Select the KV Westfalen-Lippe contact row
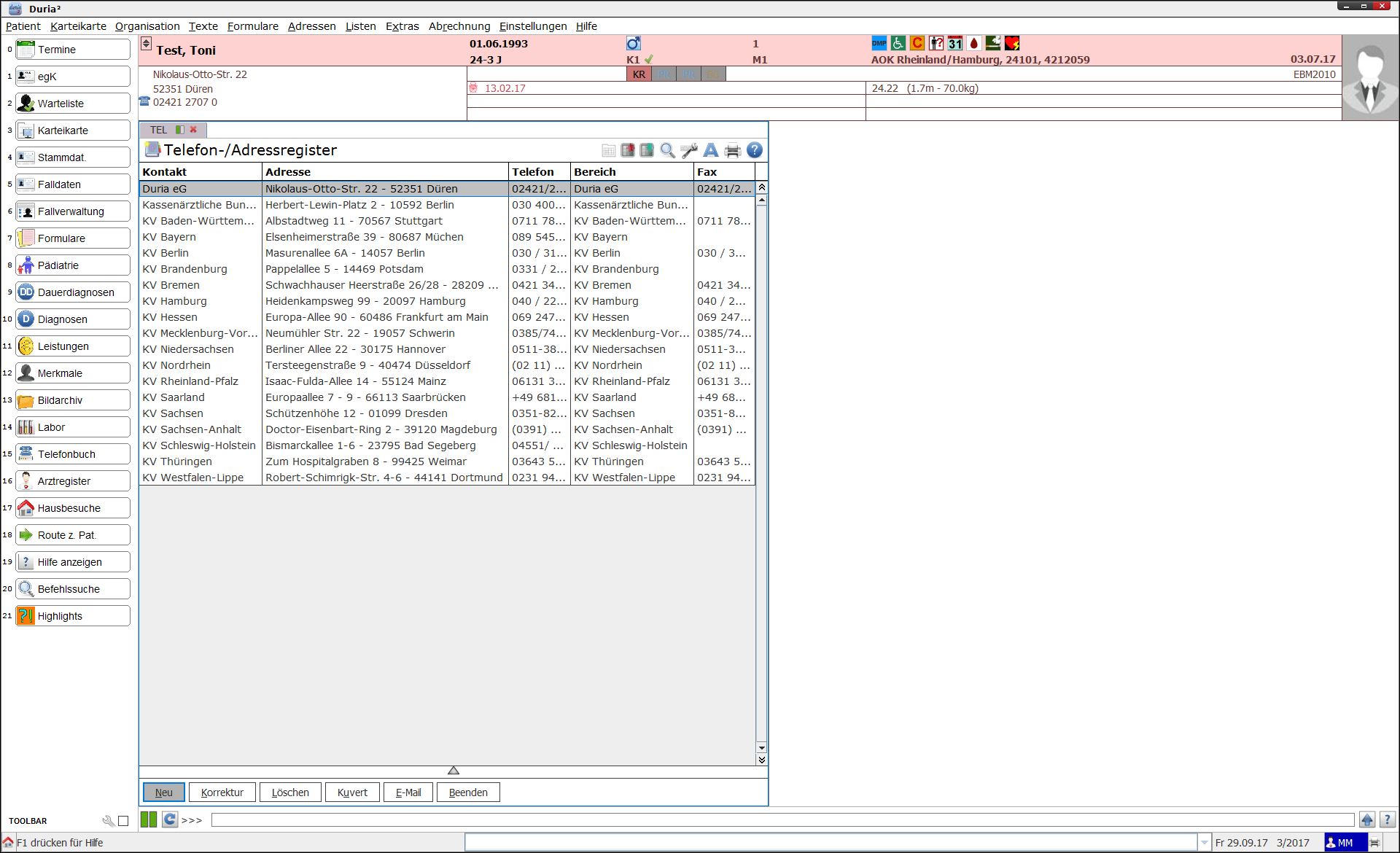Image resolution: width=1400 pixels, height=853 pixels. 447,478
